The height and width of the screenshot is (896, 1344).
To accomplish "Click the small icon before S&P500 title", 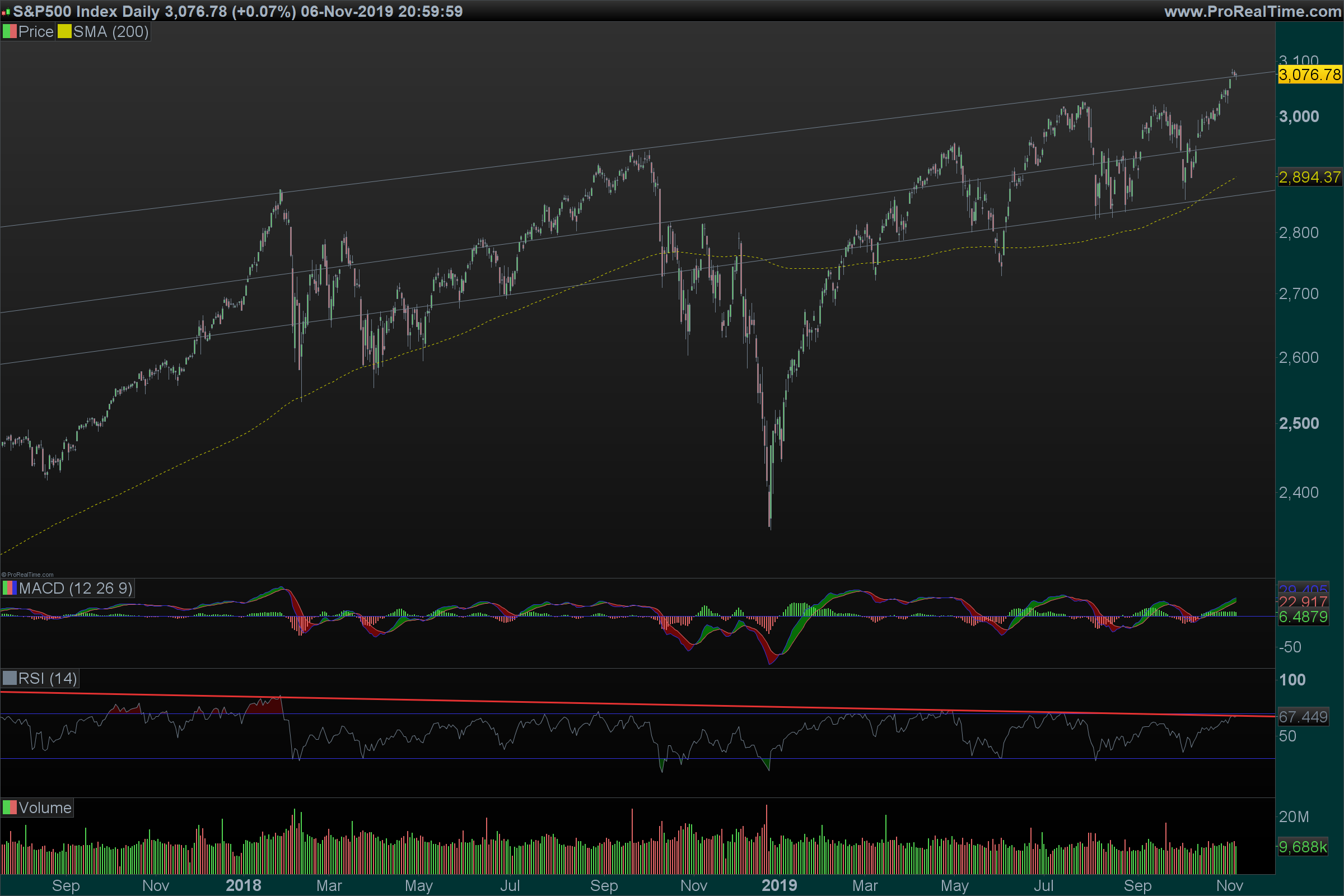I will [6, 11].
